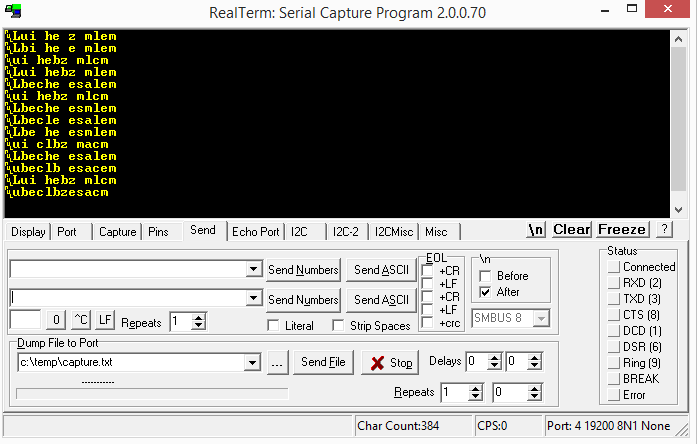Click the DSR (6) status indicator
The image size is (697, 444).
[x=614, y=347]
